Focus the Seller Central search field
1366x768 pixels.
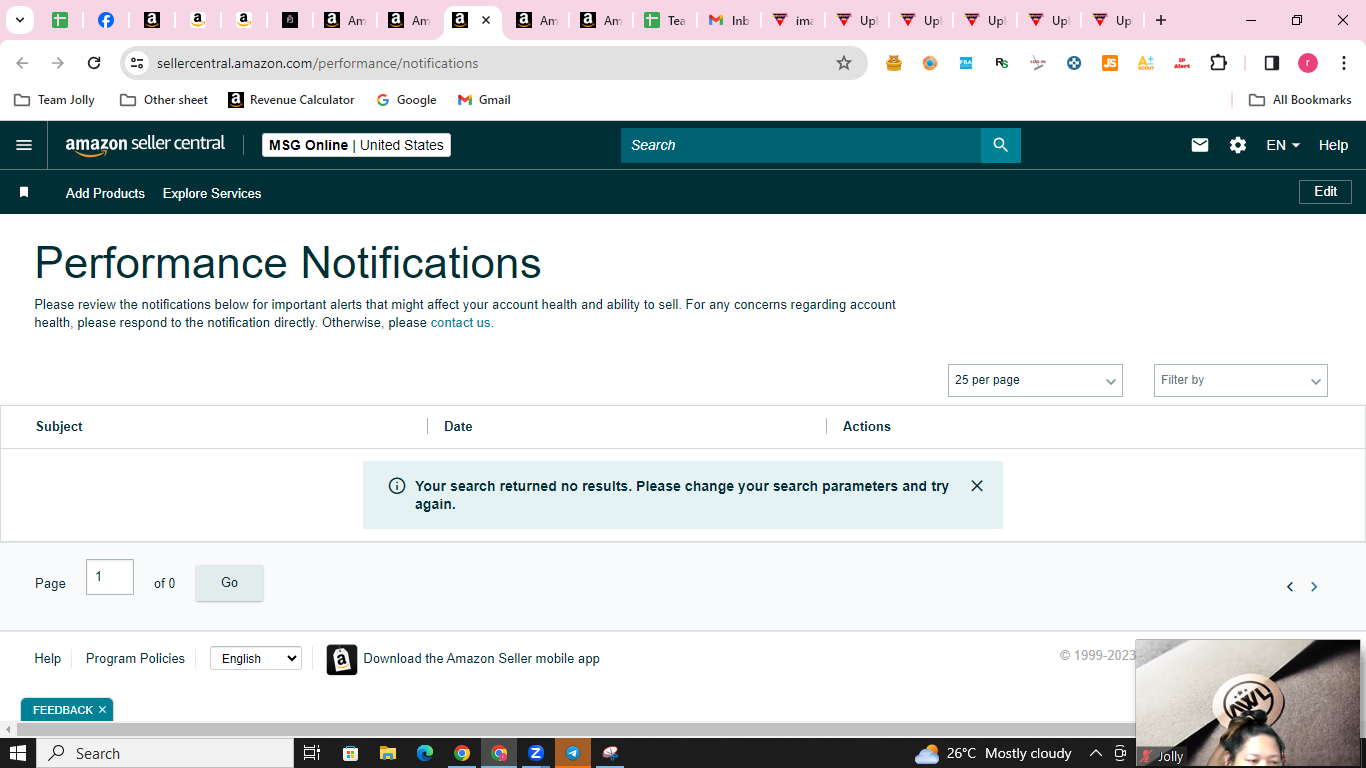pyautogui.click(x=801, y=145)
